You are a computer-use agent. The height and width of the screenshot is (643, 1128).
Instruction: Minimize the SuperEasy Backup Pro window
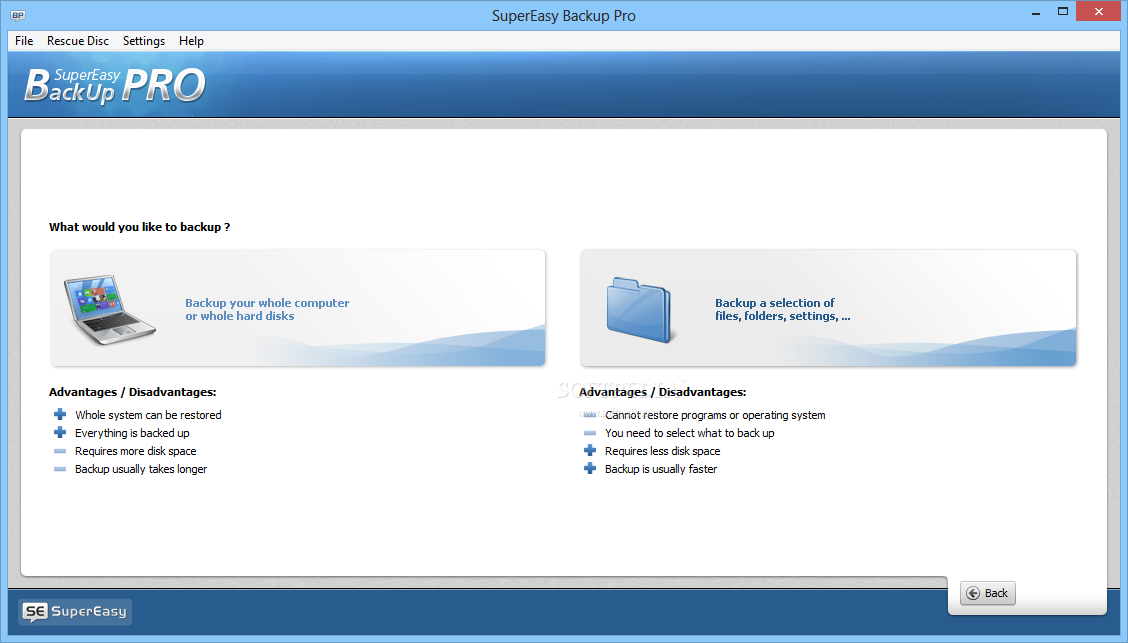[1036, 12]
